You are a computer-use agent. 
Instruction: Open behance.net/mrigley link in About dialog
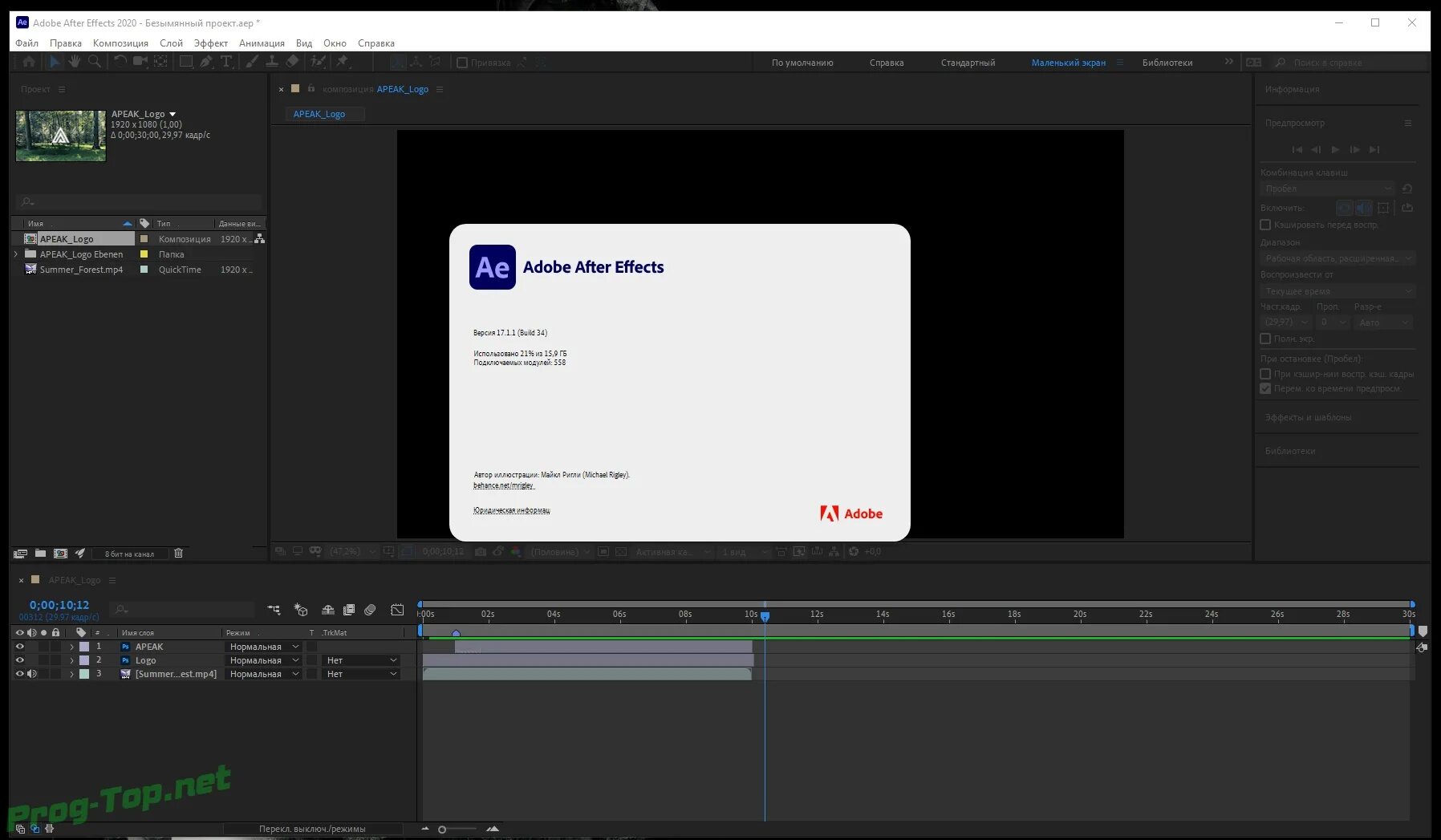coord(504,485)
